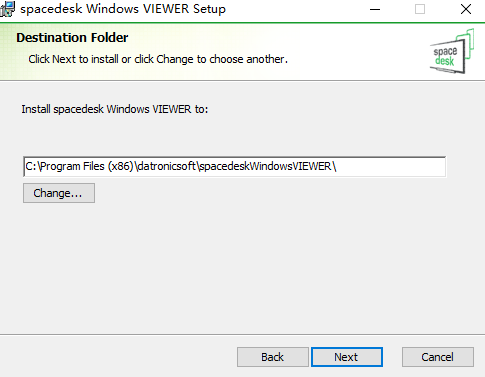The height and width of the screenshot is (377, 485).
Task: Click the spacedesk monitor logo
Action: [x=452, y=51]
